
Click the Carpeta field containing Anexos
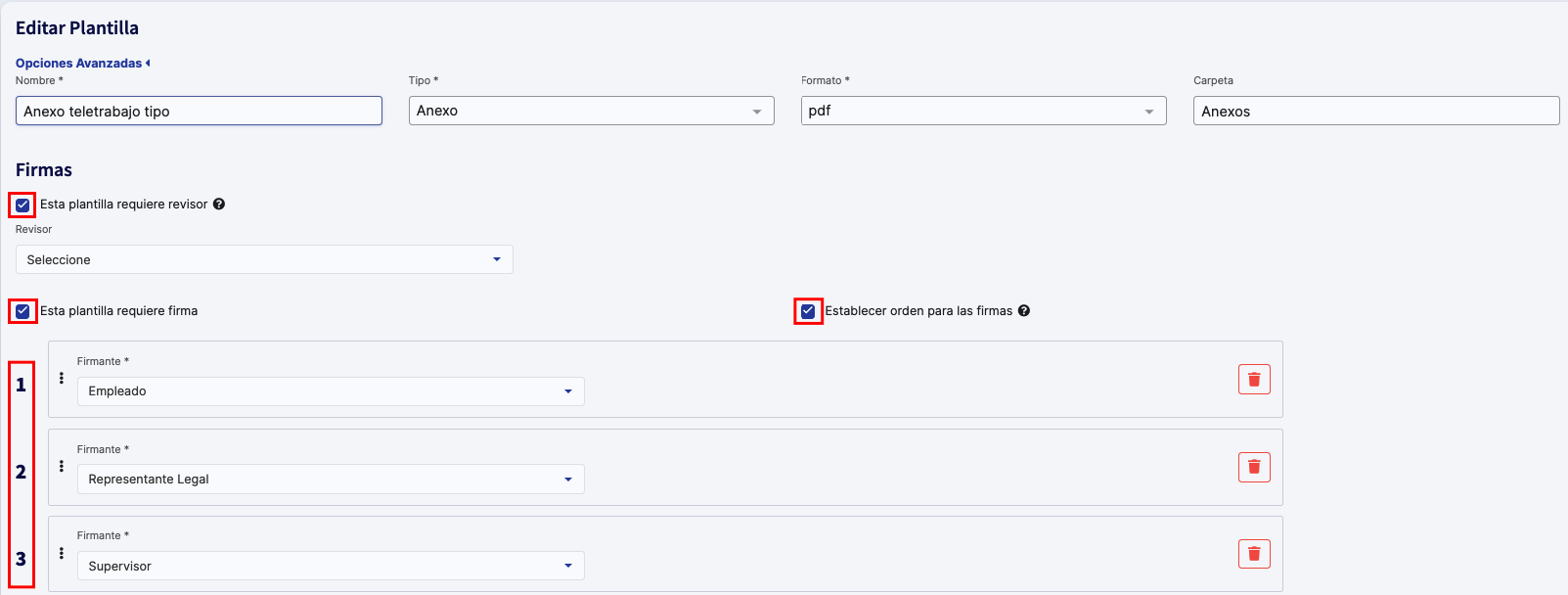pos(1375,112)
